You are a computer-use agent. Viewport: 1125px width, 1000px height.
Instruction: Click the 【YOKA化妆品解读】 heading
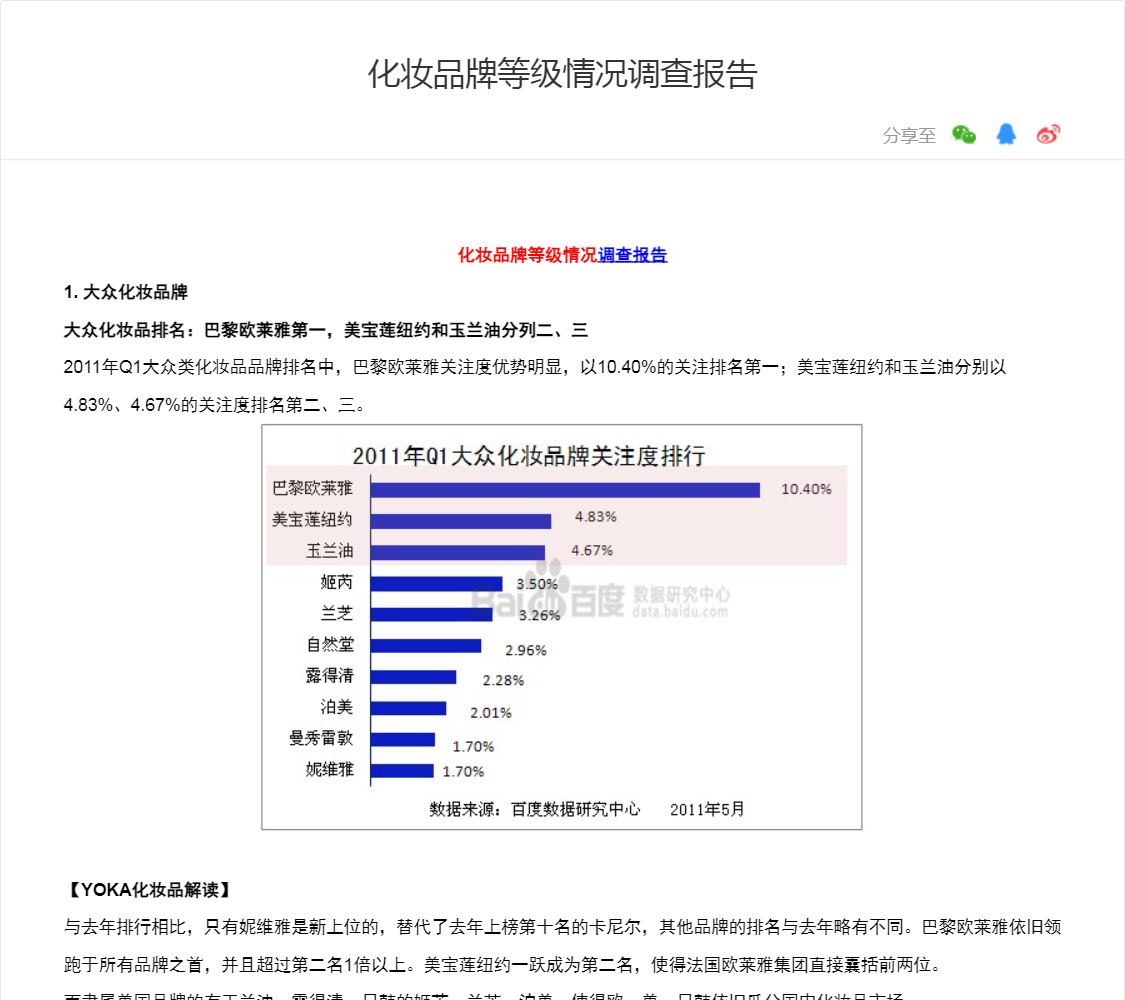tap(149, 890)
